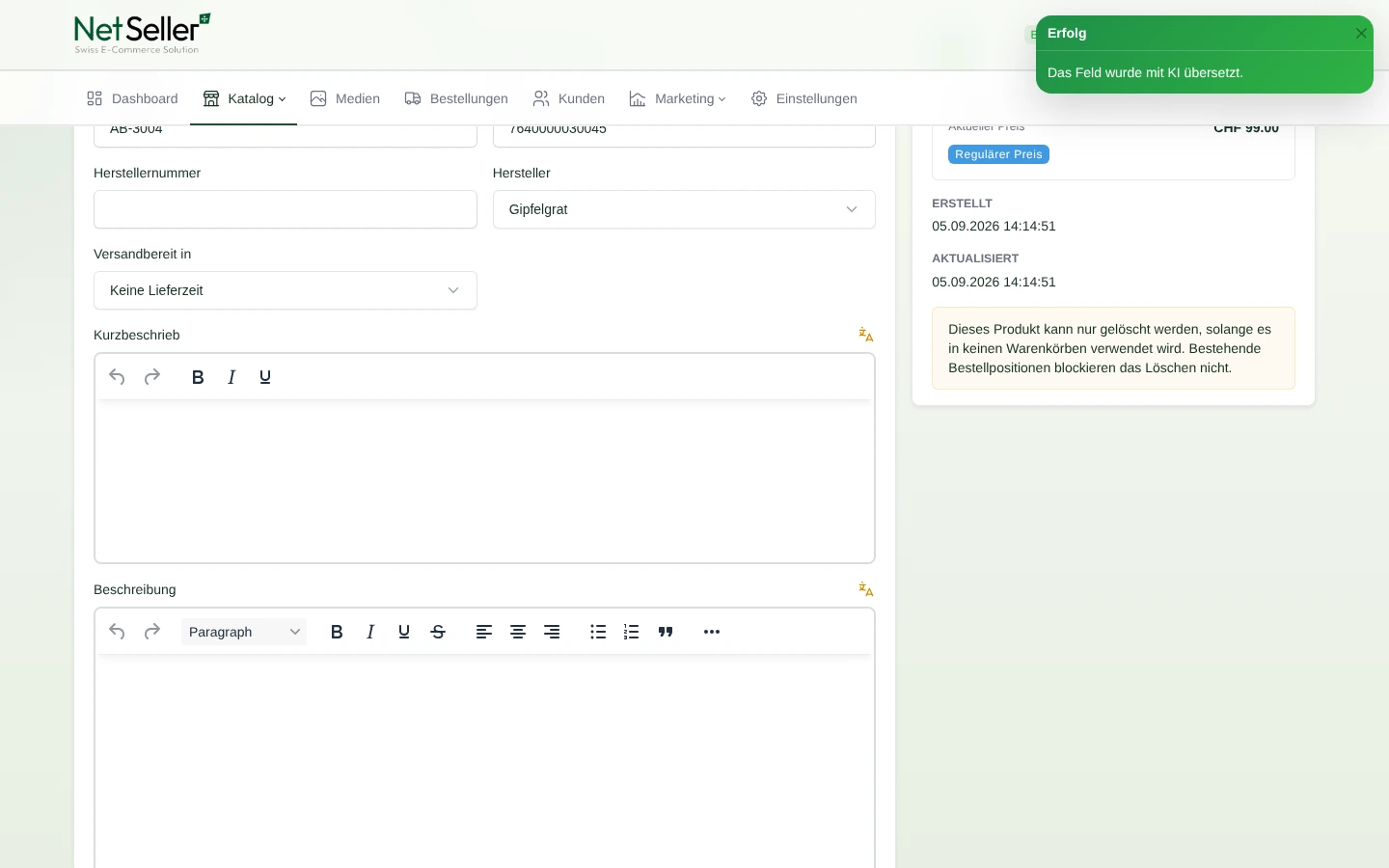Redo in the Beschreibung editor
This screenshot has width=1389, height=868.
click(151, 632)
